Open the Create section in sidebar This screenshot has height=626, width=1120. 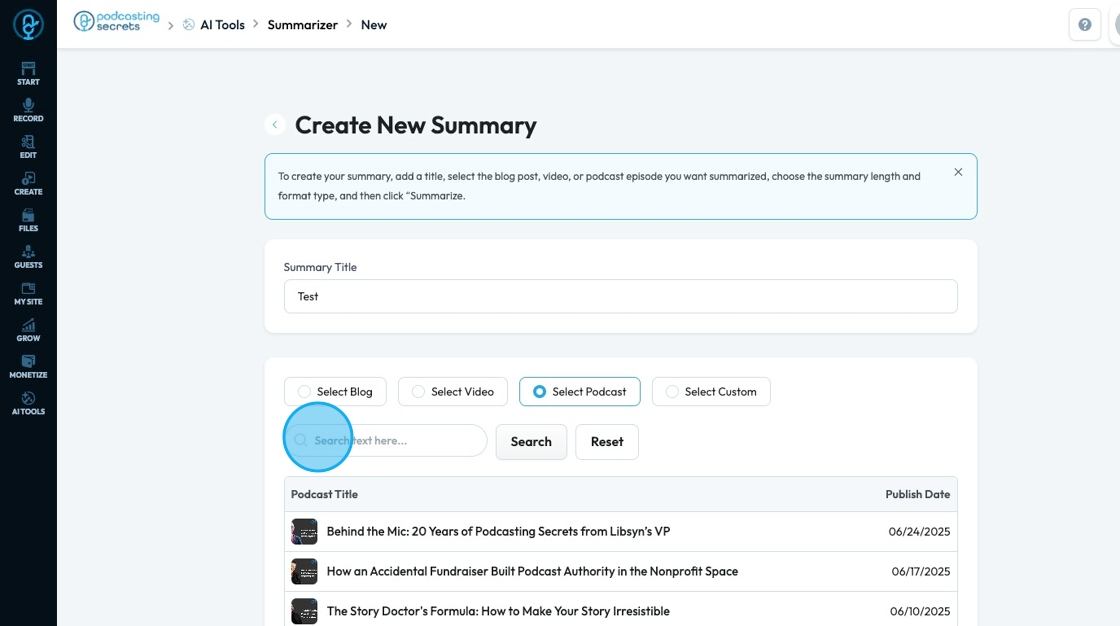tap(28, 183)
